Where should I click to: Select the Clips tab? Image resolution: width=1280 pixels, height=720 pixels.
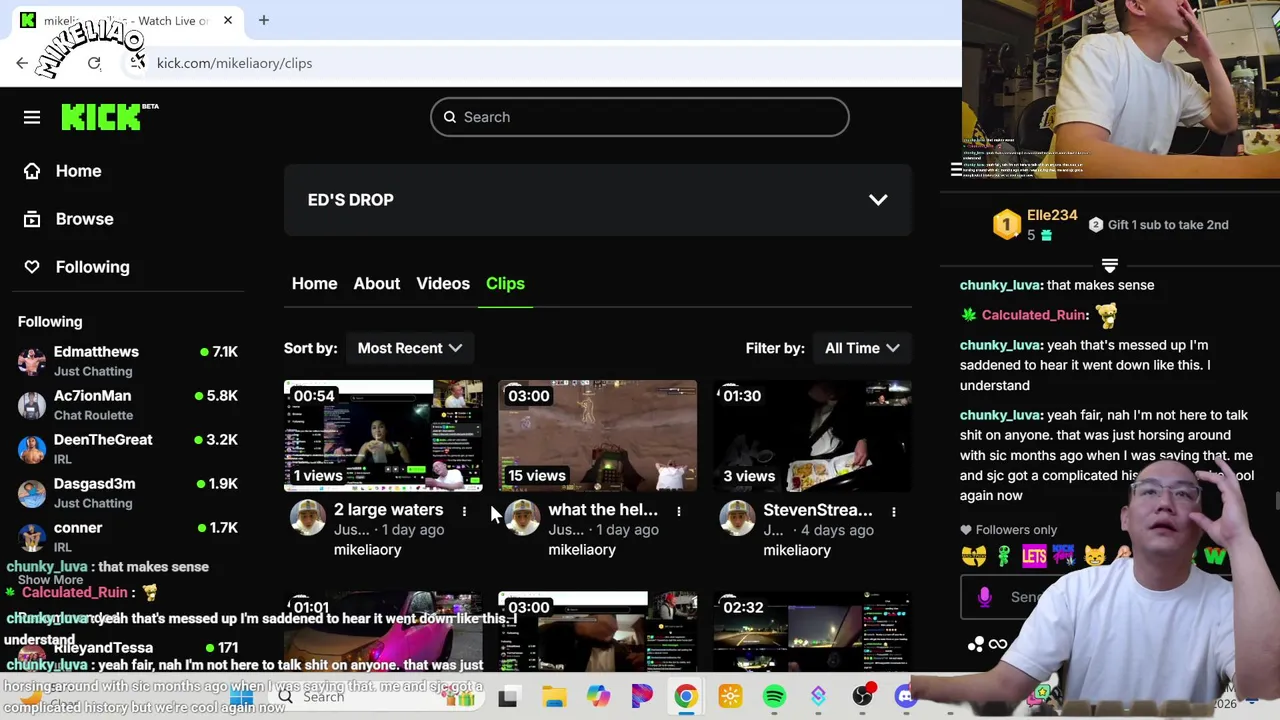pos(505,284)
